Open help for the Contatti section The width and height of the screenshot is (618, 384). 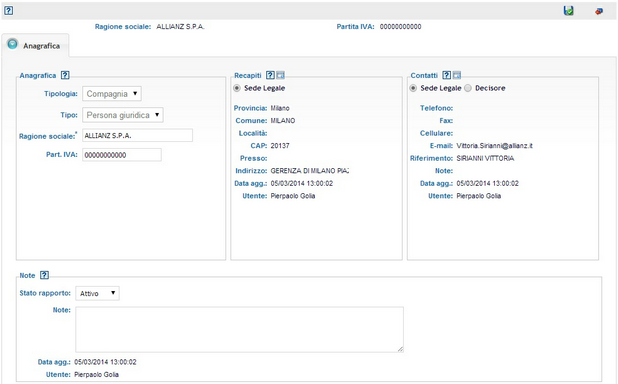point(446,75)
